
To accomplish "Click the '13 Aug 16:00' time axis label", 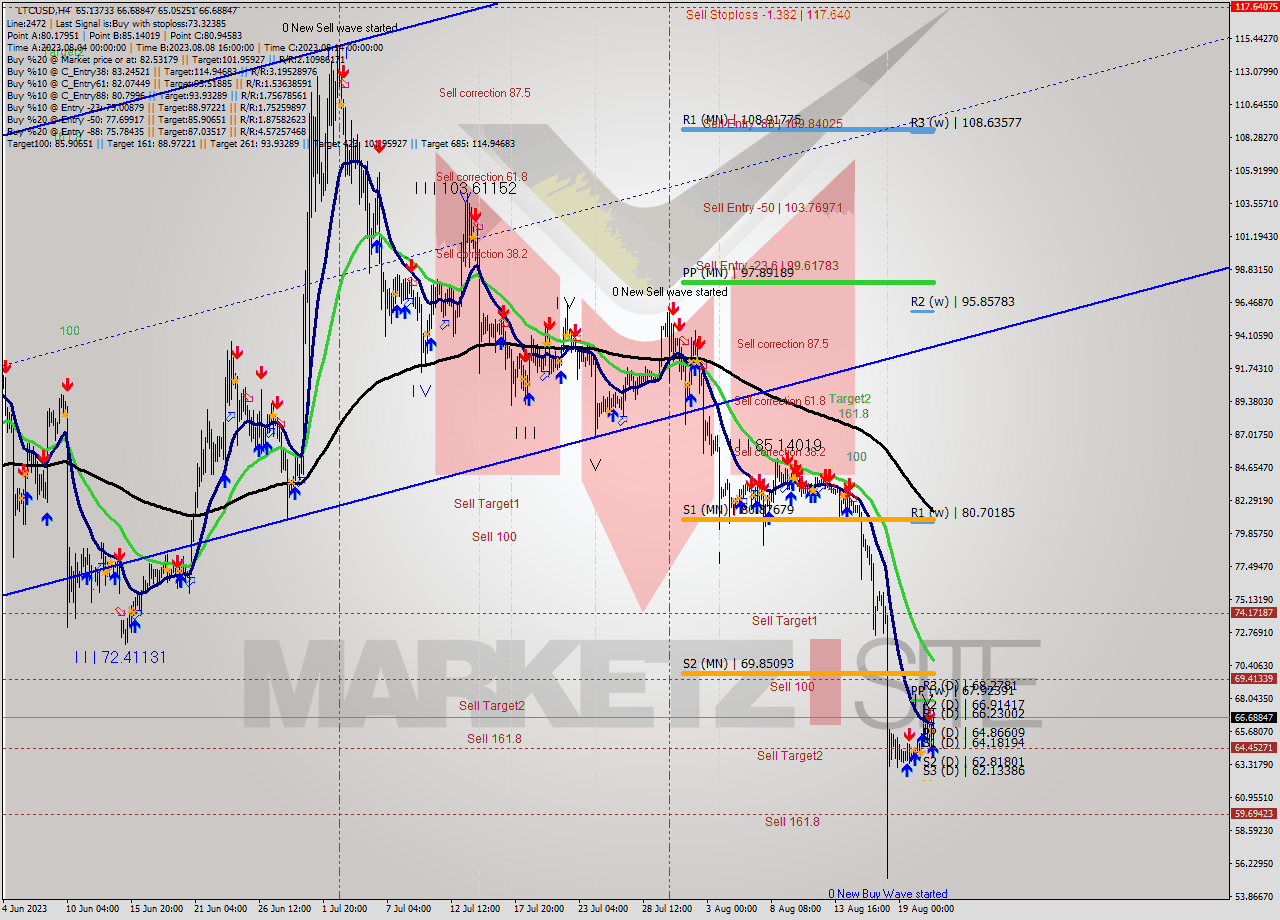I will click(862, 910).
